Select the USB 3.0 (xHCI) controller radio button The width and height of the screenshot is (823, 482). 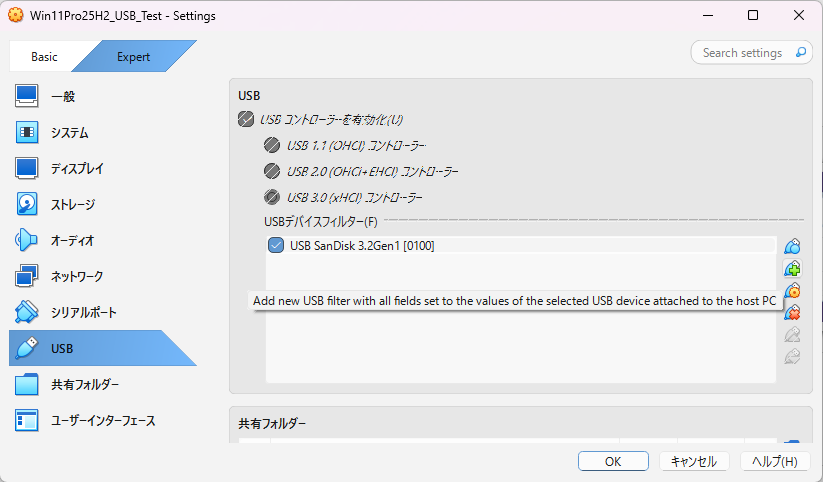[x=272, y=197]
